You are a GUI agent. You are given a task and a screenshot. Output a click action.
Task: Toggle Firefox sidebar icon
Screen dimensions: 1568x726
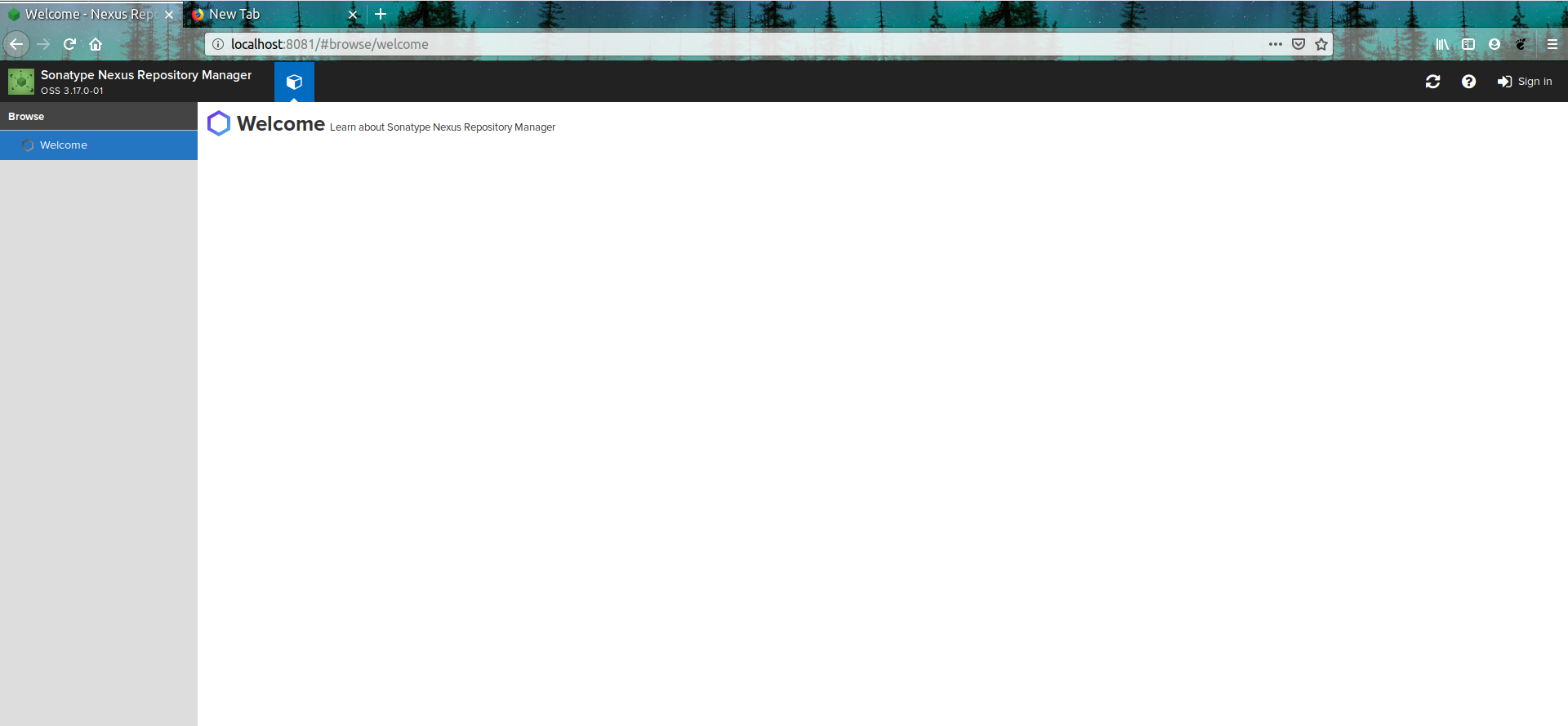[x=1468, y=44]
